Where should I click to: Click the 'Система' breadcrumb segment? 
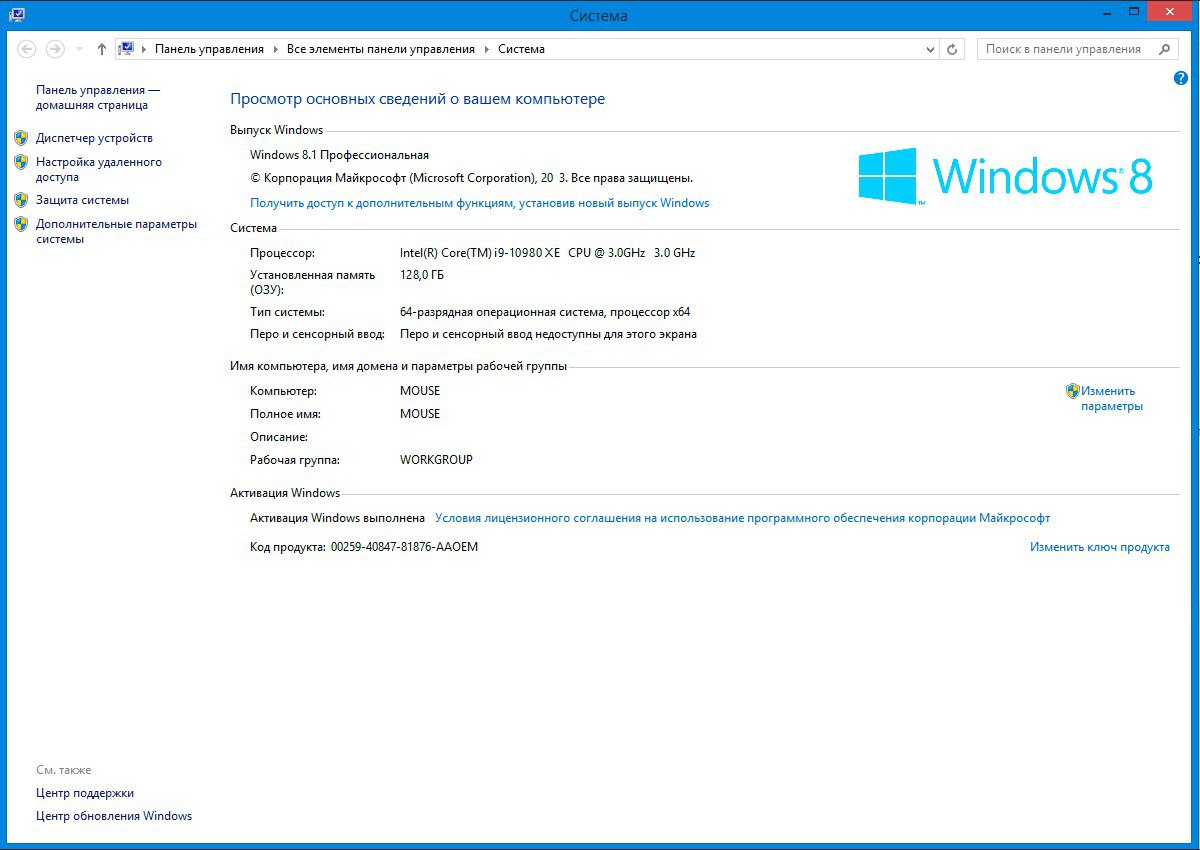pos(521,49)
